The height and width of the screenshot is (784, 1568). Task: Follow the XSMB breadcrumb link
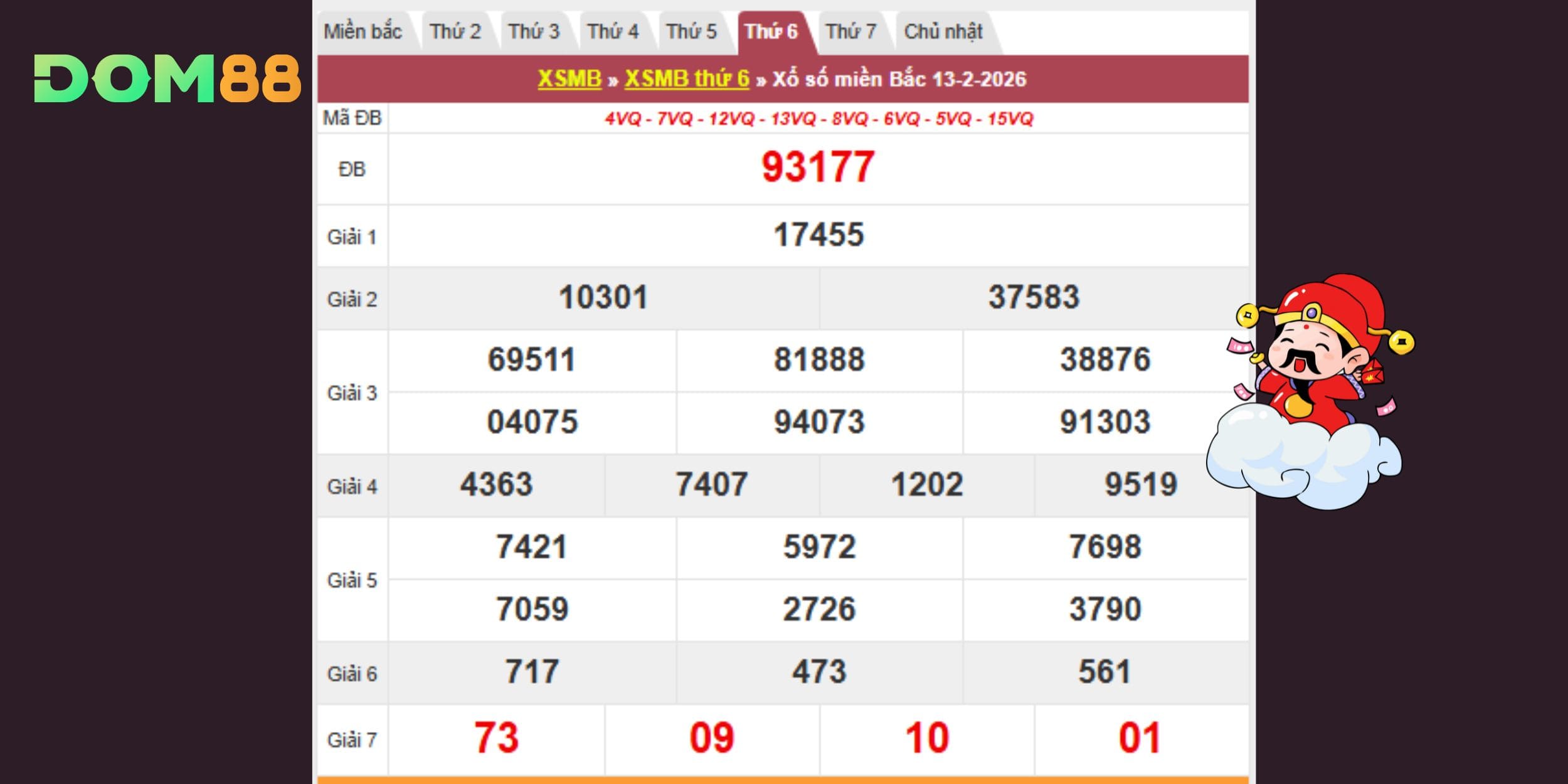569,79
